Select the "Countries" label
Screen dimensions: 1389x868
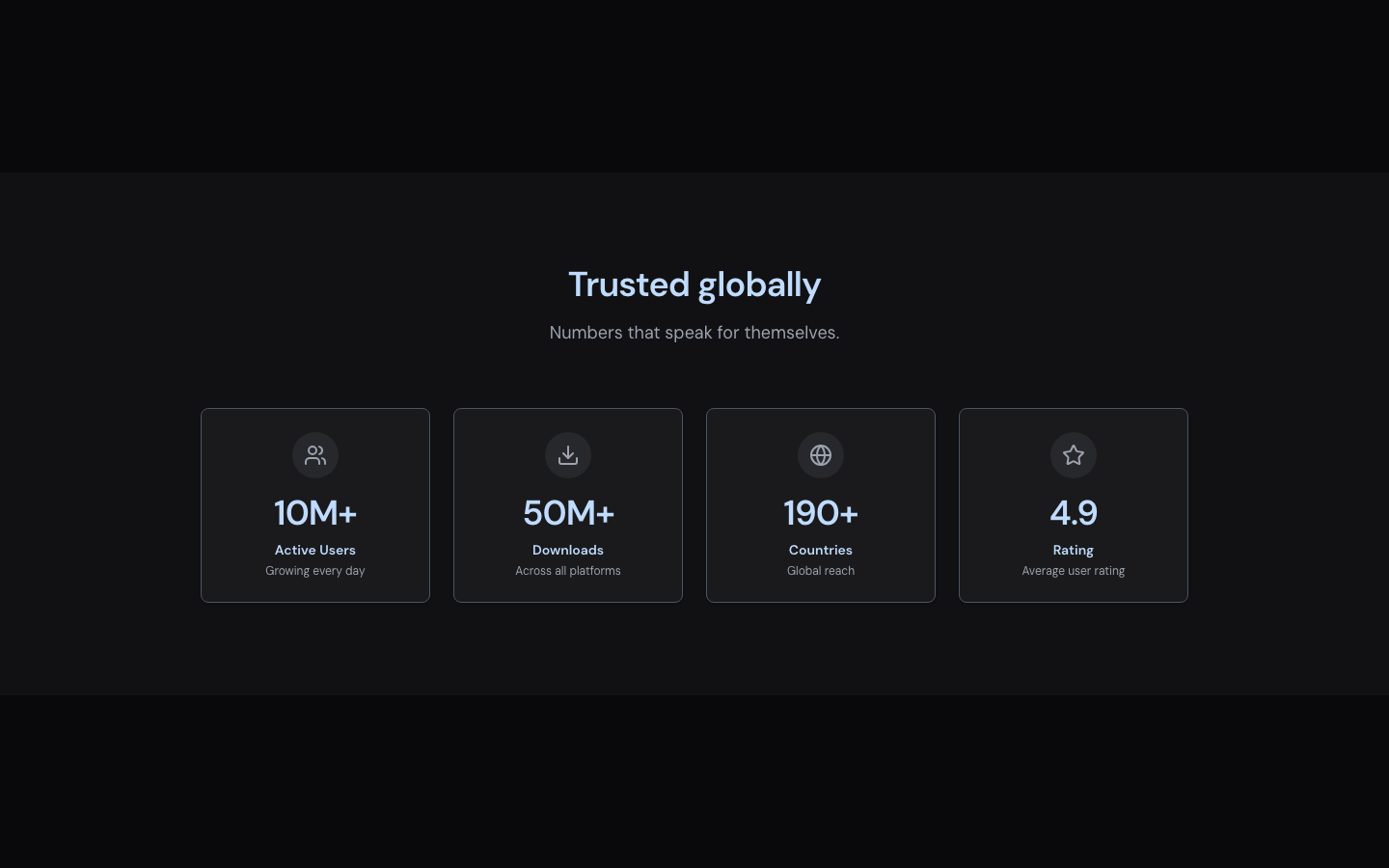tap(821, 550)
